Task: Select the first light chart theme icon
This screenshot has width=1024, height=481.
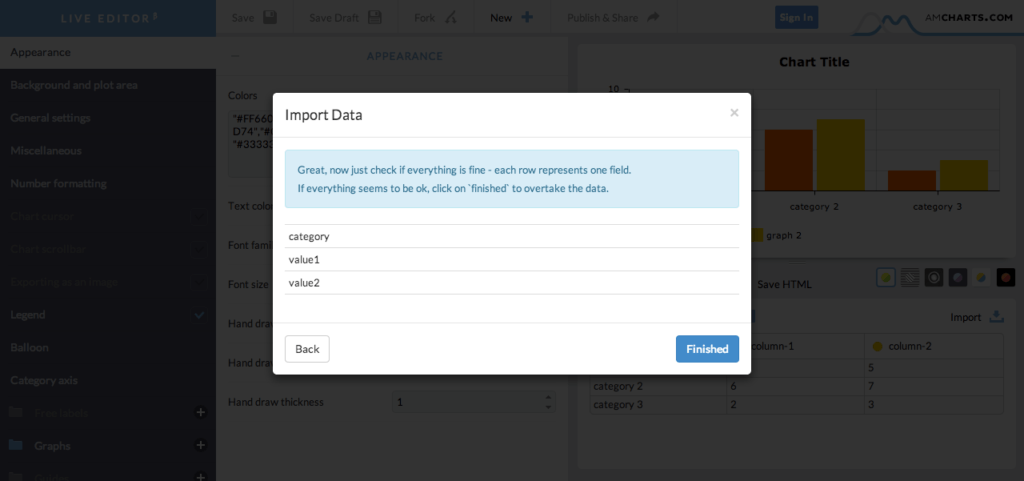Action: click(x=886, y=277)
